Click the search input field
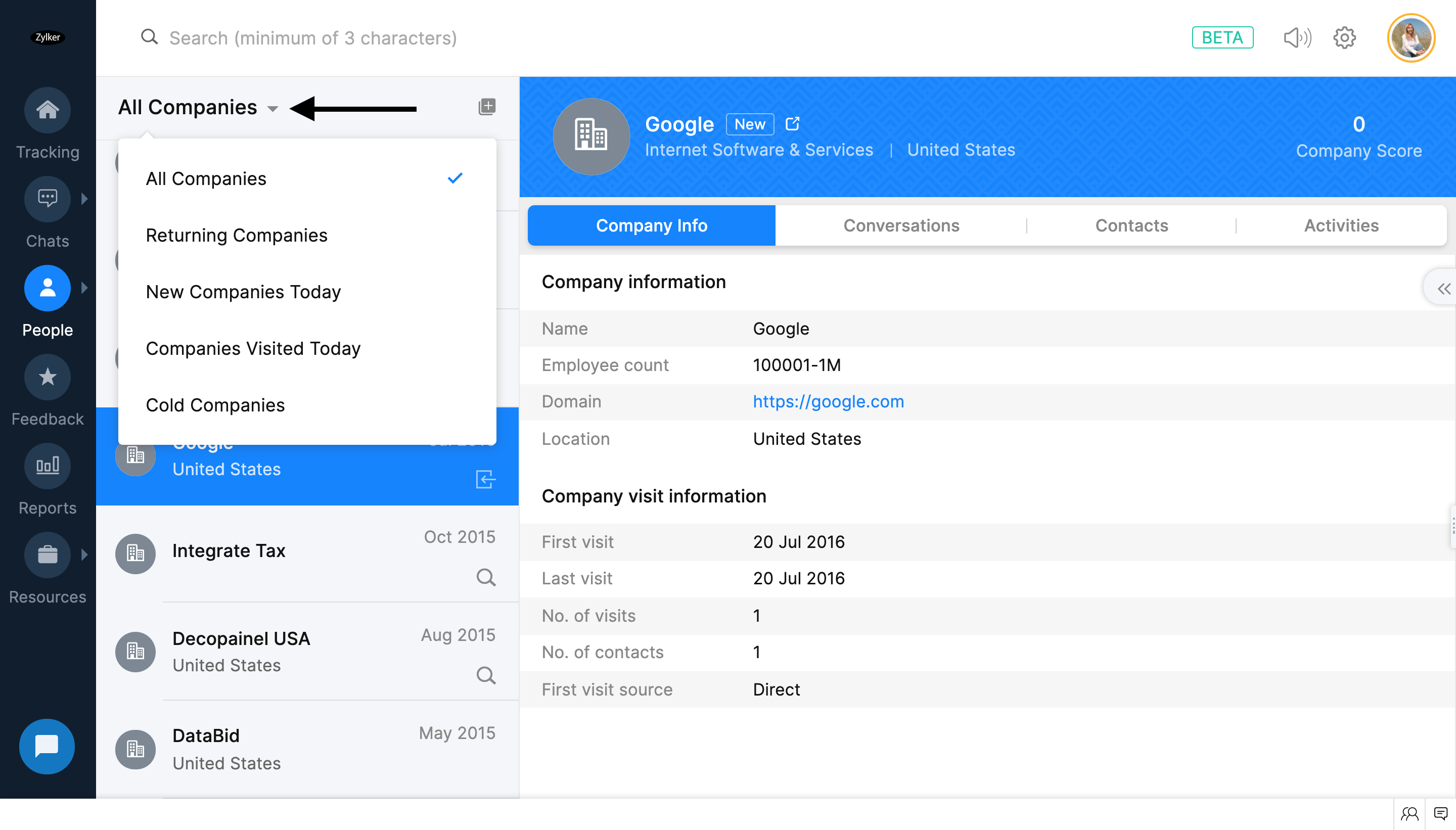Image resolution: width=1456 pixels, height=830 pixels. 312,37
